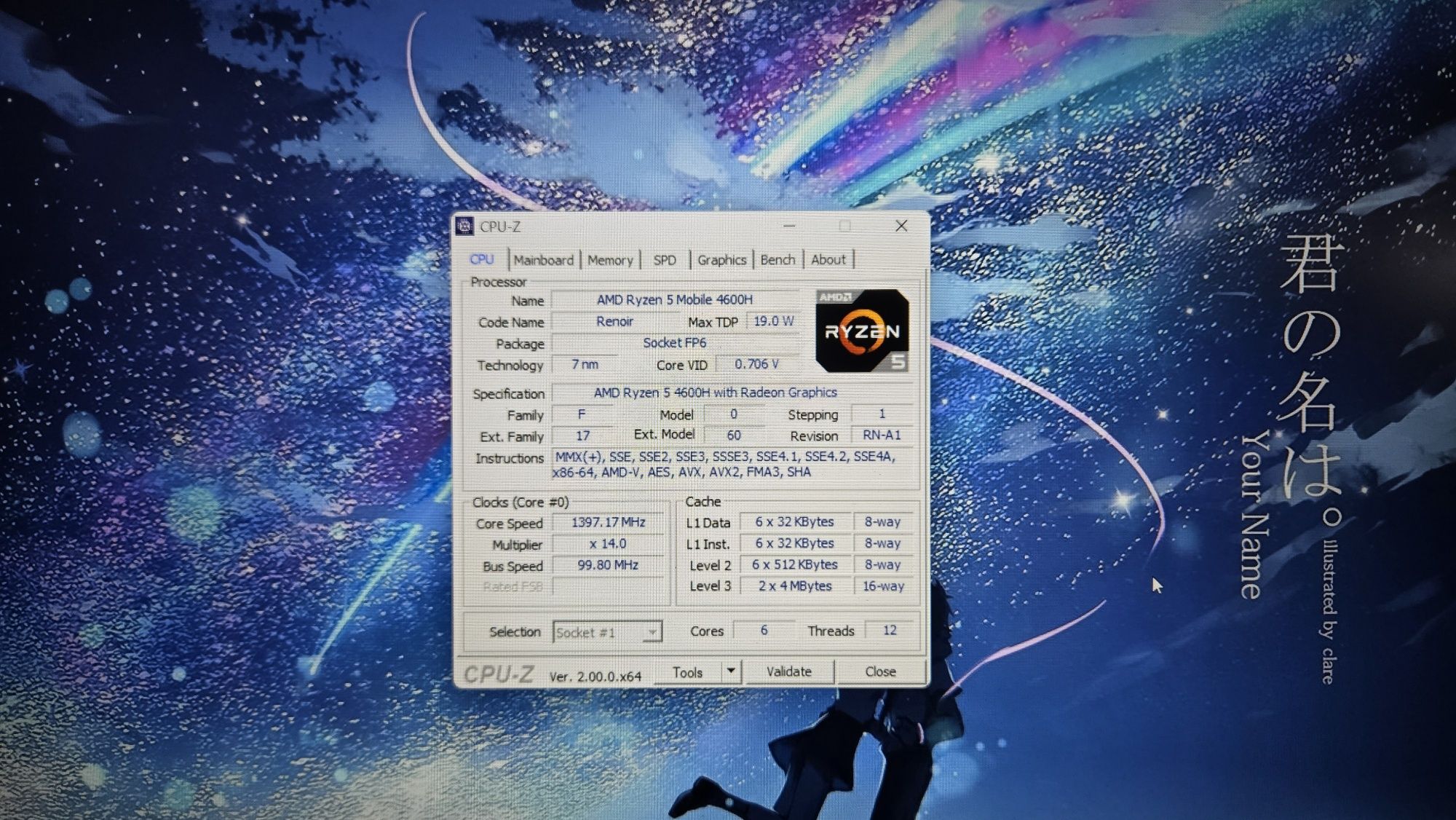Click the Tools button
1456x820 pixels.
pos(687,672)
